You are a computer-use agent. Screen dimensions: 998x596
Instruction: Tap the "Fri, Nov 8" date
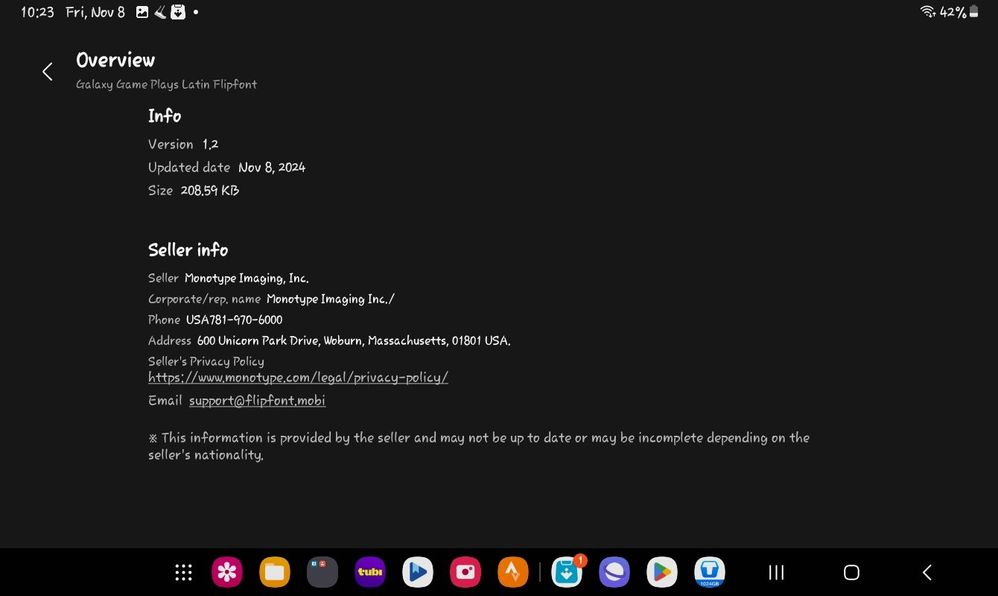pos(95,12)
